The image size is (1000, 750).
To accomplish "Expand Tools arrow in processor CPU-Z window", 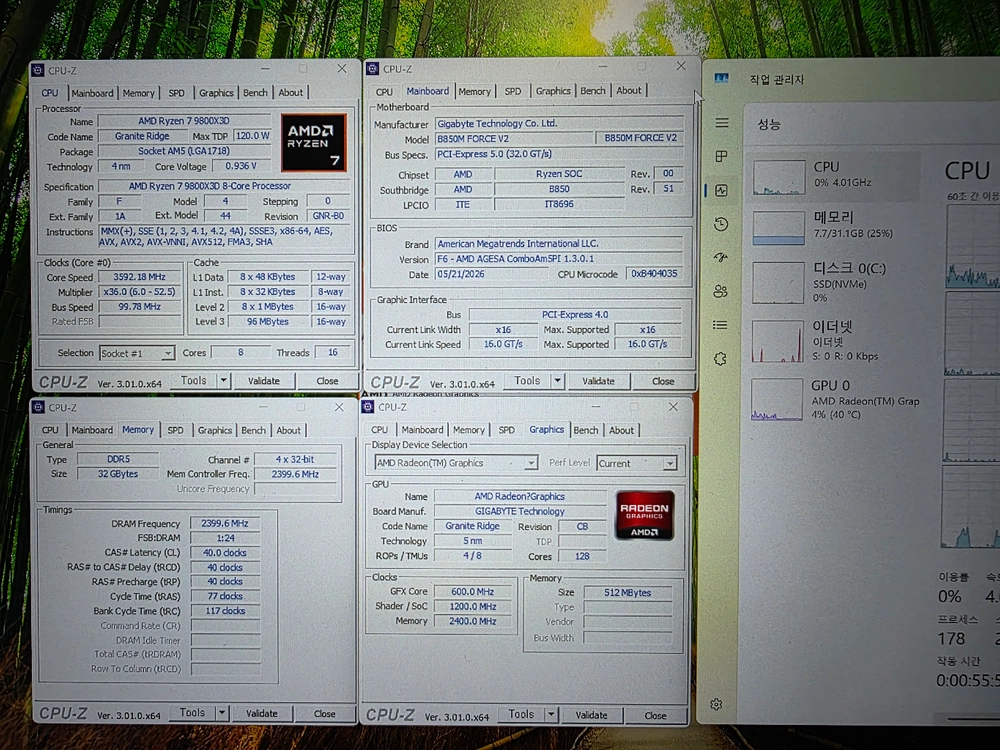I will click(x=224, y=381).
